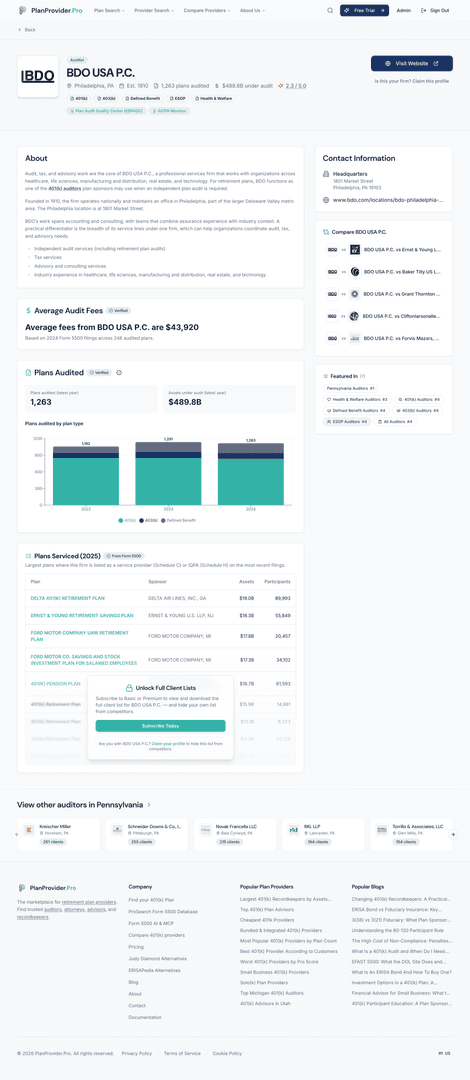Open the www.bdo.com locations website link
The height and width of the screenshot is (1080, 470).
[387, 200]
